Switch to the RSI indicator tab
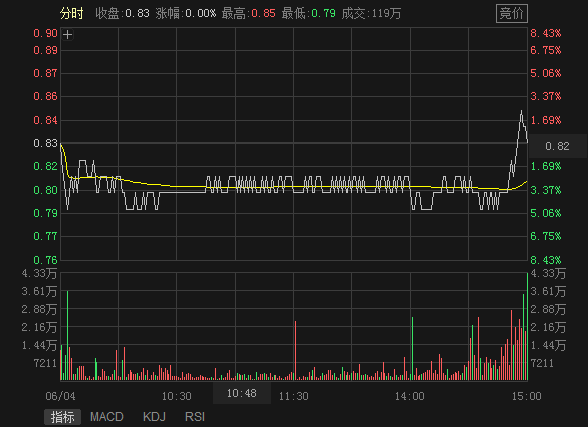The width and height of the screenshot is (588, 427). (195, 417)
